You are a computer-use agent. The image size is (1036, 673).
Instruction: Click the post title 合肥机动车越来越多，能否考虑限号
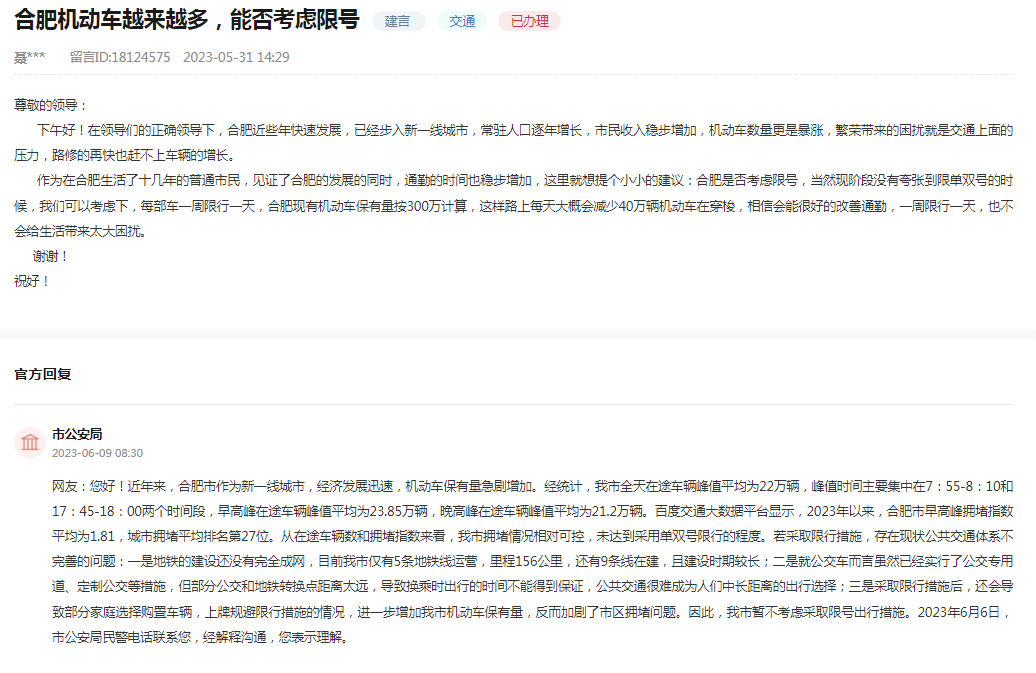point(187,20)
